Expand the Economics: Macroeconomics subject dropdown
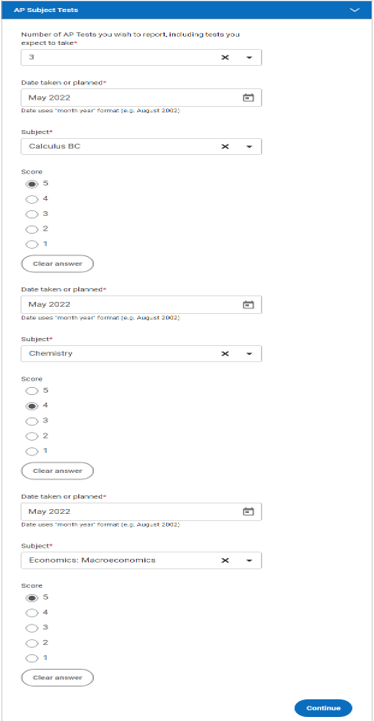This screenshot has width=374, height=721. tap(249, 561)
